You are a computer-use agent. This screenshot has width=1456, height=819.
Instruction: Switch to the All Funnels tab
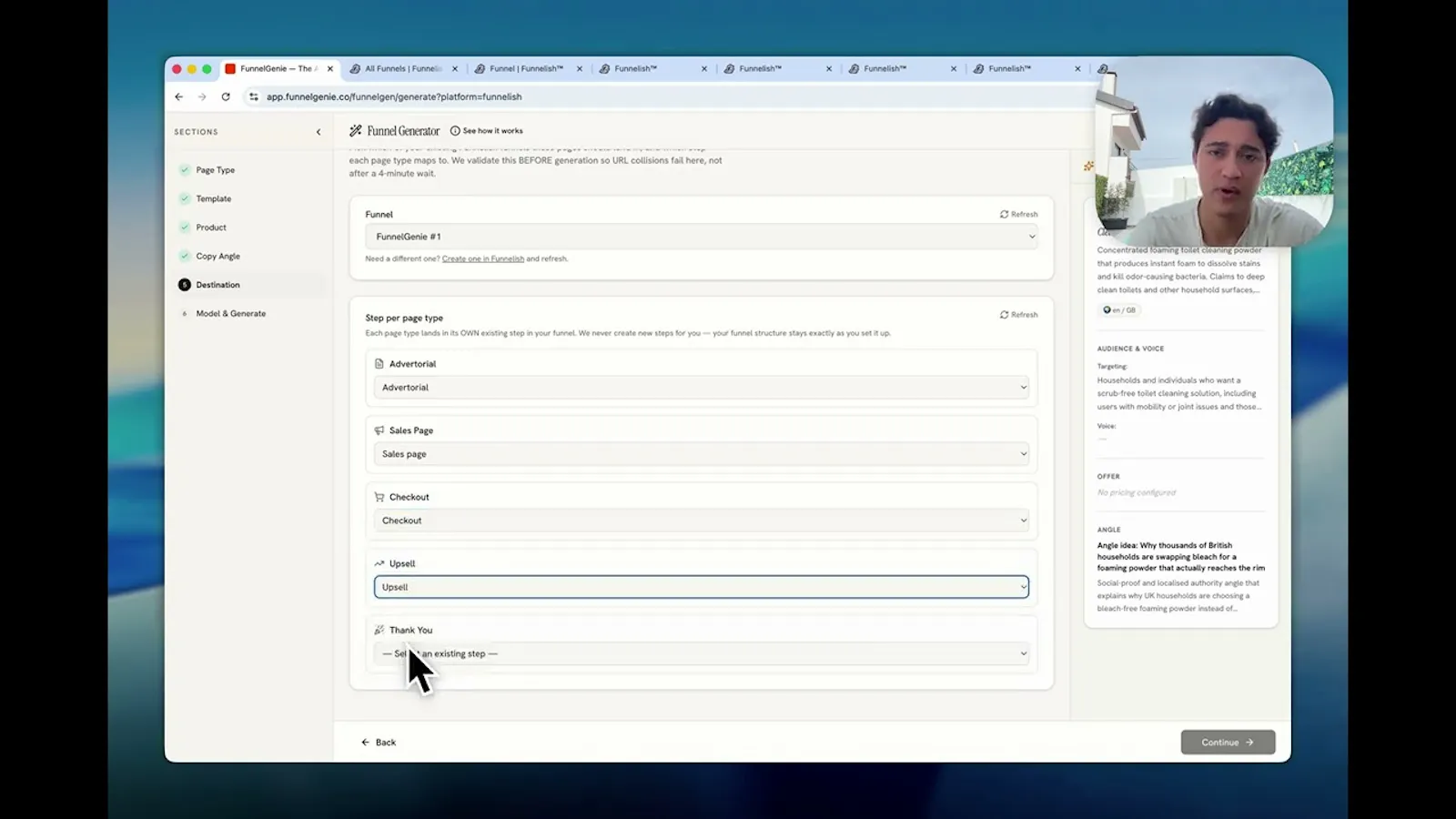pyautogui.click(x=403, y=69)
